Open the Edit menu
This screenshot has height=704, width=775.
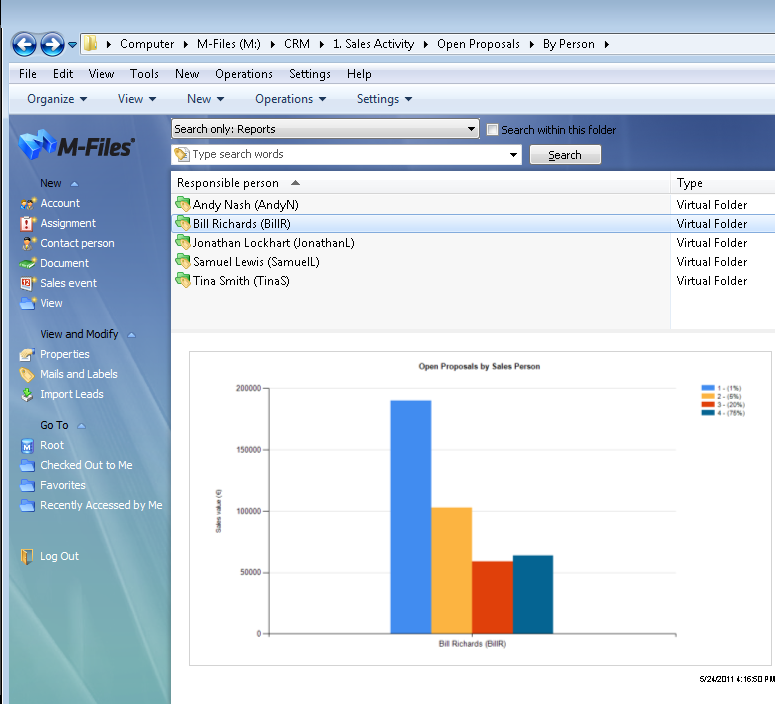(63, 74)
